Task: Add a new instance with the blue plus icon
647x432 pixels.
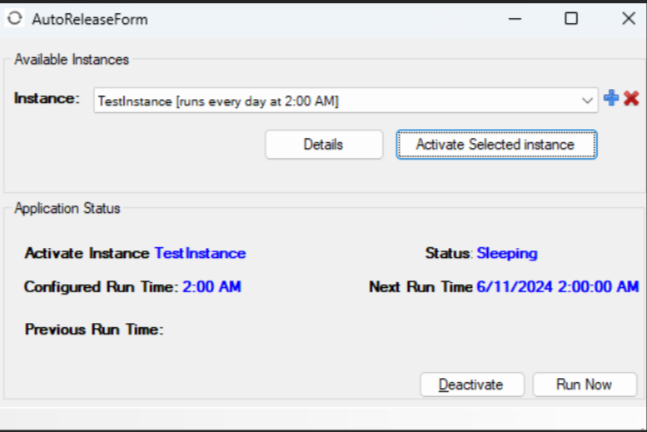Action: (611, 98)
